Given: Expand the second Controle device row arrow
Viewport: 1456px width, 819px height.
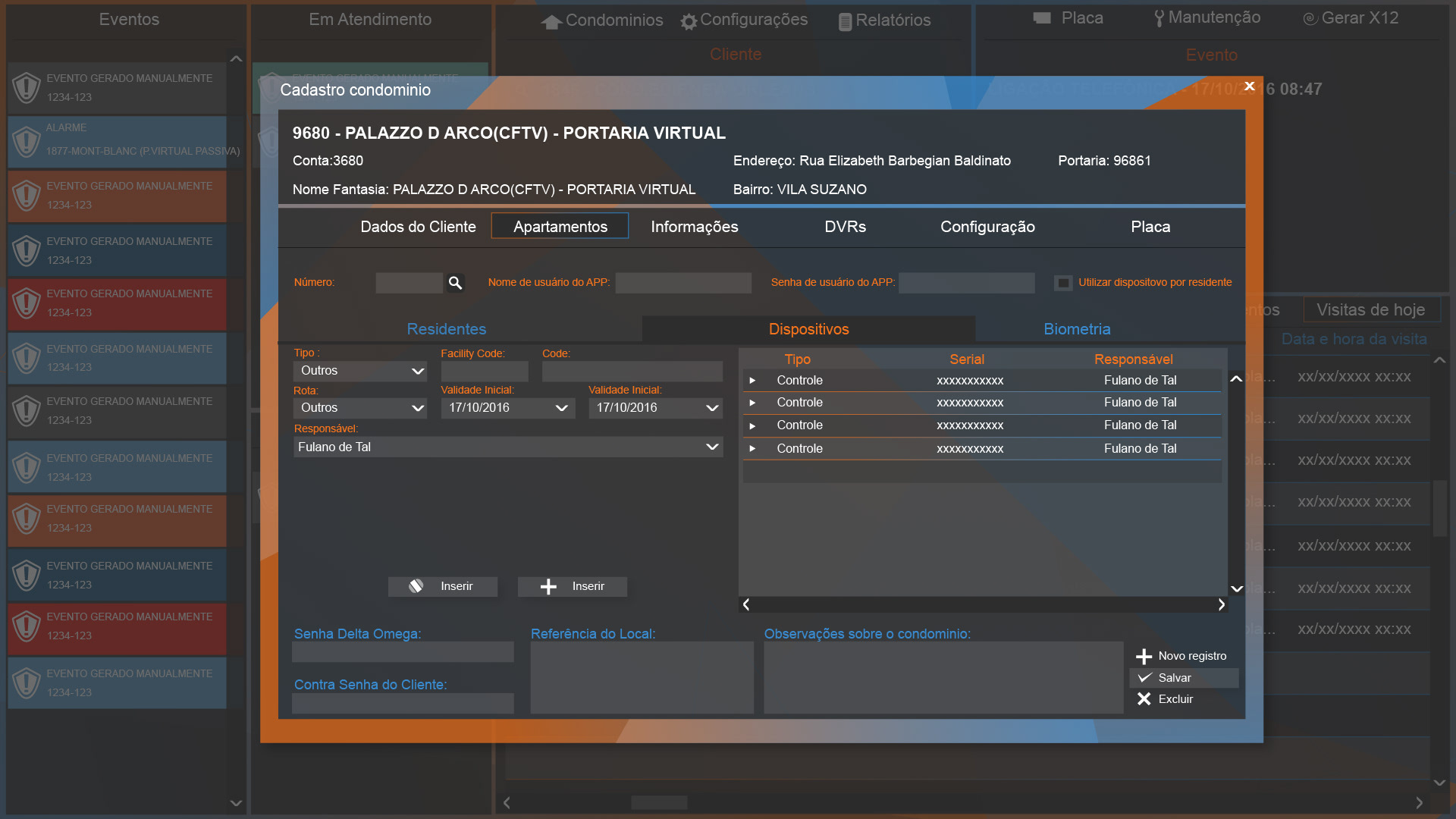Looking at the screenshot, I should coord(752,403).
